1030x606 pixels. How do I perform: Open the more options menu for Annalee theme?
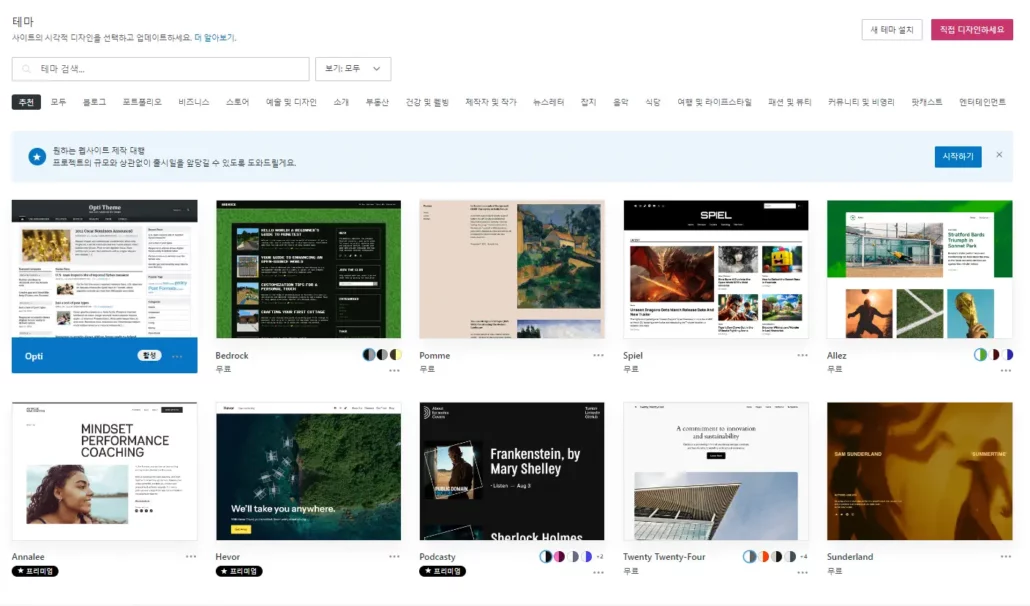(190, 556)
